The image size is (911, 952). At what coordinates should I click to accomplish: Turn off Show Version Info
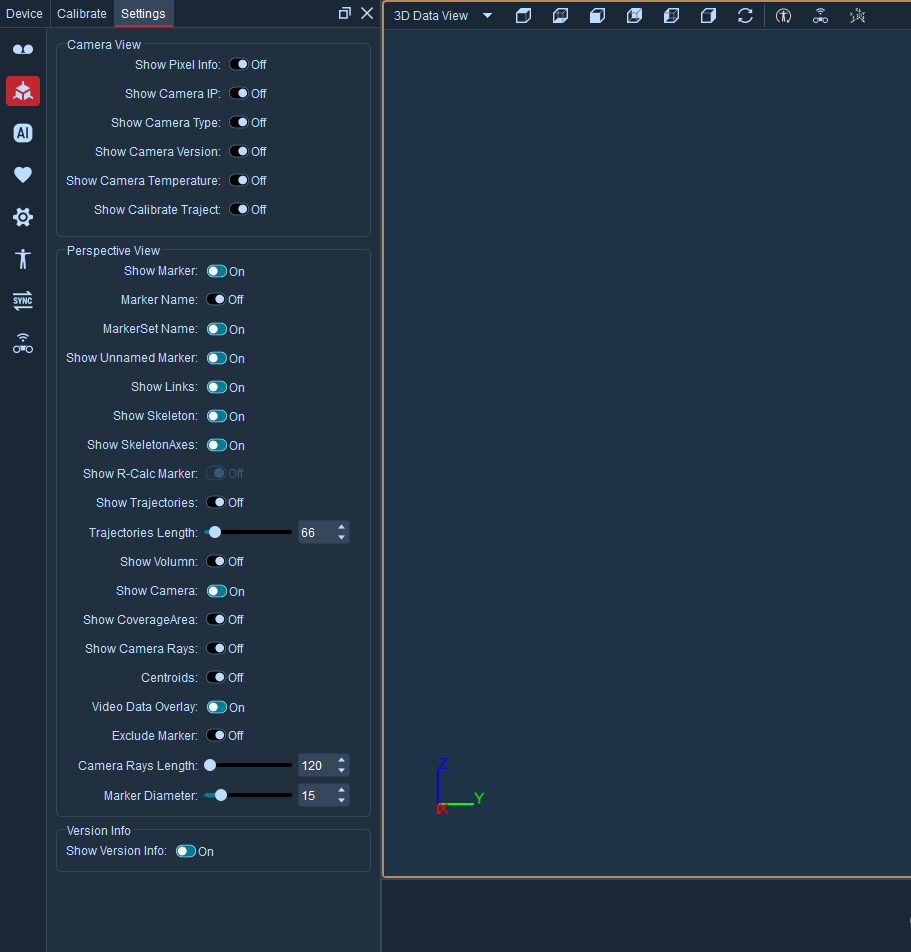[x=186, y=851]
